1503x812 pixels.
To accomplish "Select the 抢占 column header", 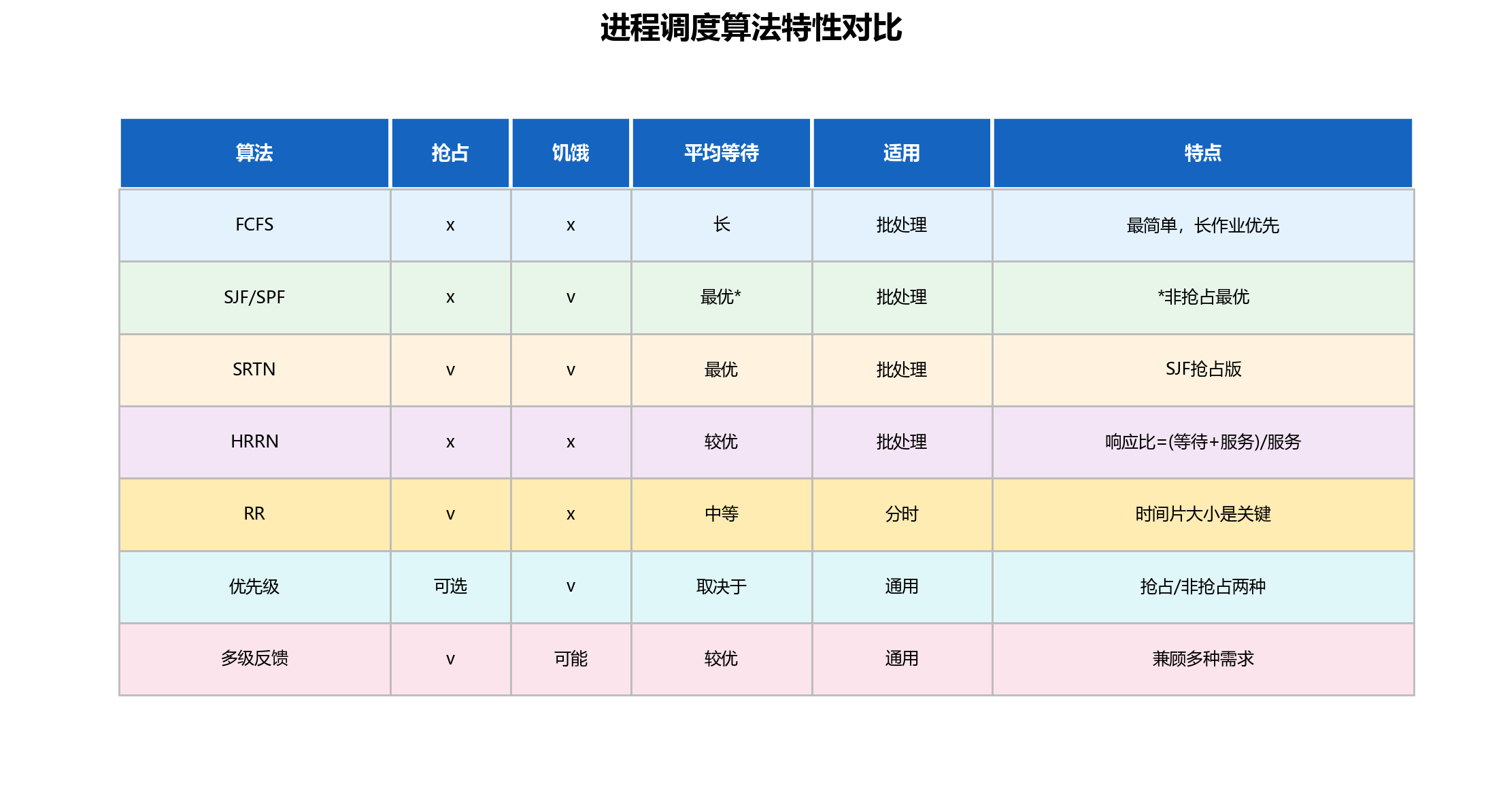I will [x=450, y=153].
